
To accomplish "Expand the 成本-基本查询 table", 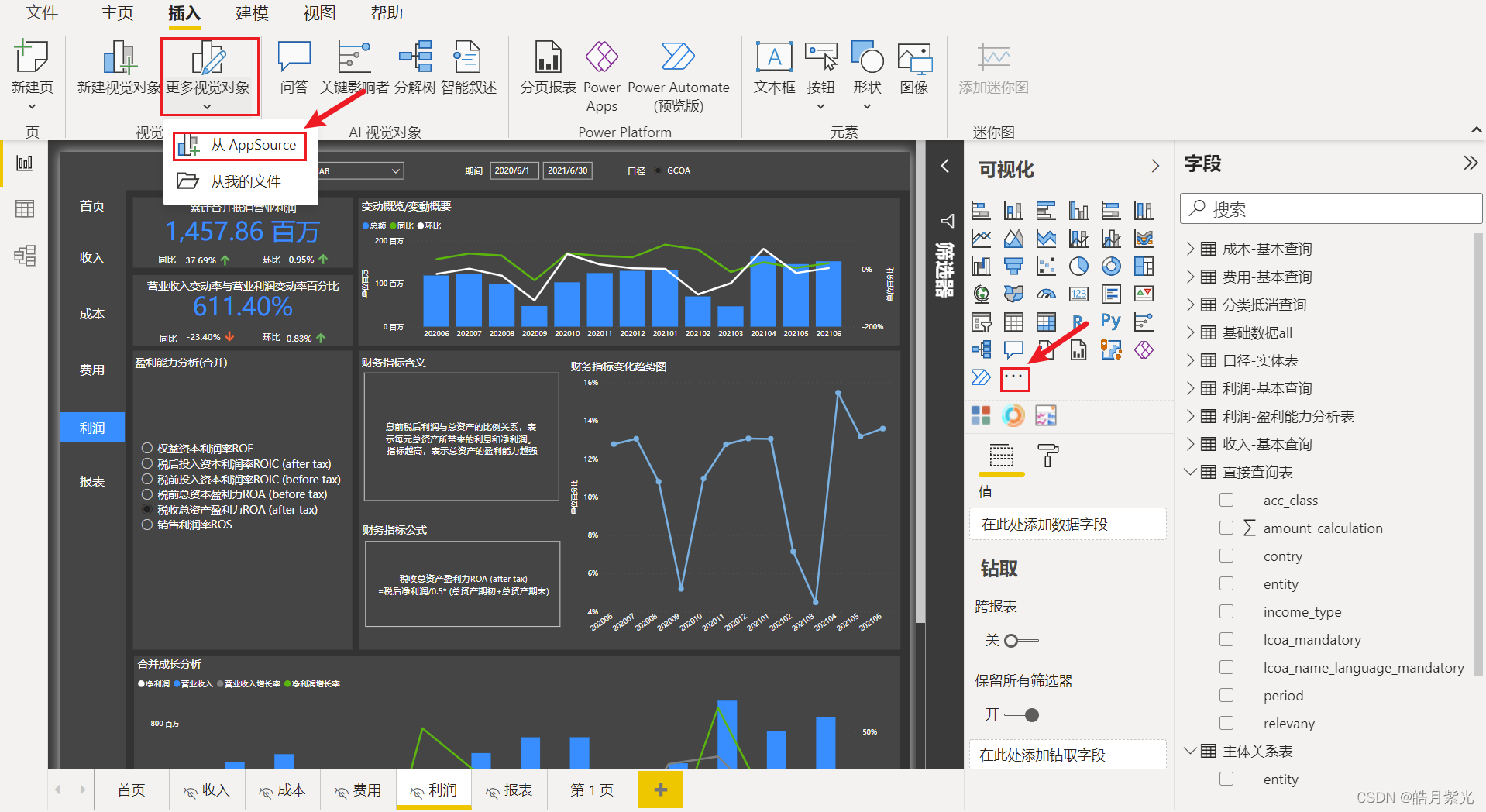I will (1191, 249).
